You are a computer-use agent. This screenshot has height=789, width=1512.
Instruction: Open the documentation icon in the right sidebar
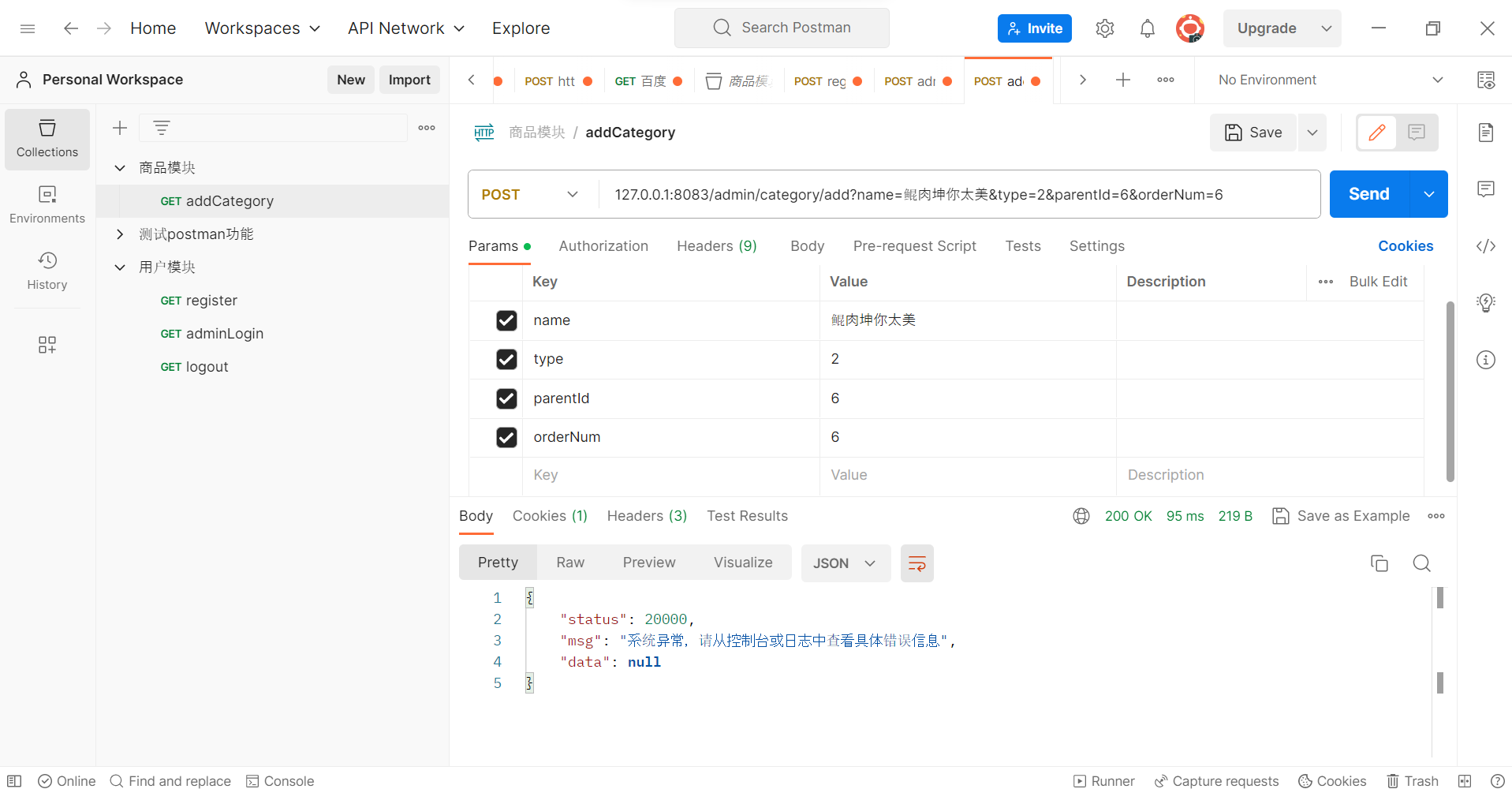click(1486, 133)
